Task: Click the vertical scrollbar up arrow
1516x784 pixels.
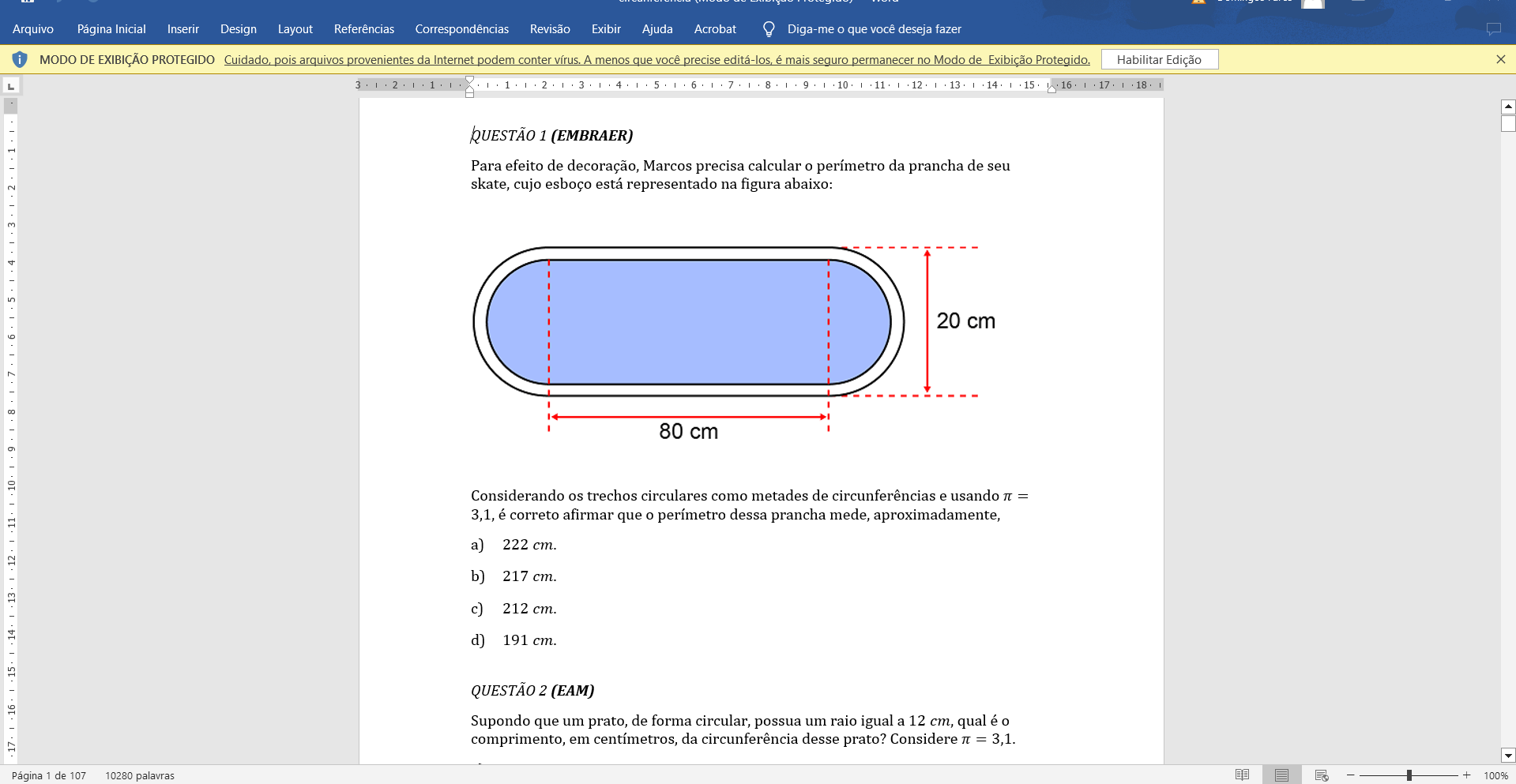Action: 1508,107
